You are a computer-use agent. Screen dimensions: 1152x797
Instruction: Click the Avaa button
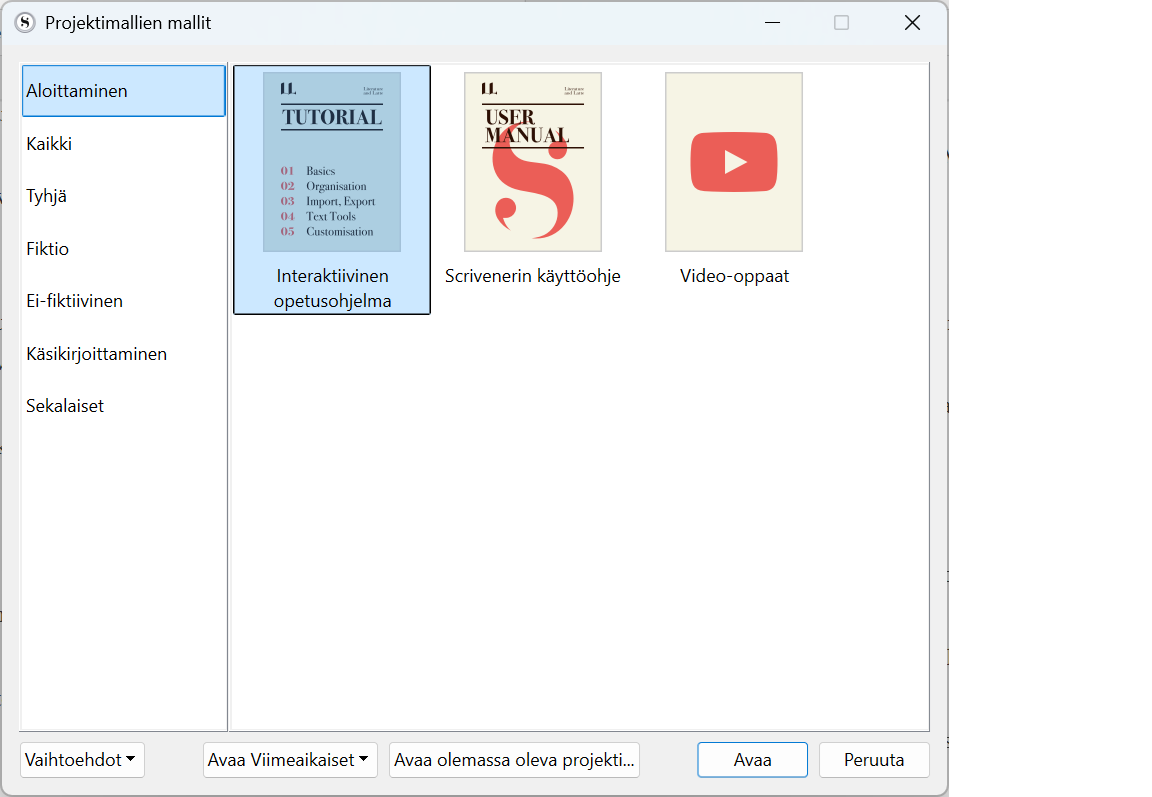752,760
